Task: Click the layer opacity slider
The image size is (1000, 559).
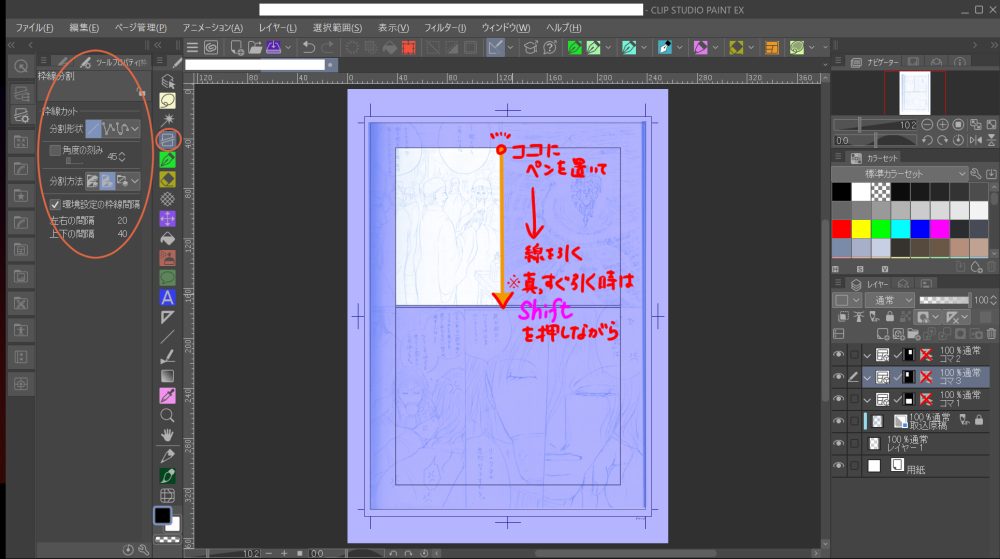Action: click(x=944, y=300)
